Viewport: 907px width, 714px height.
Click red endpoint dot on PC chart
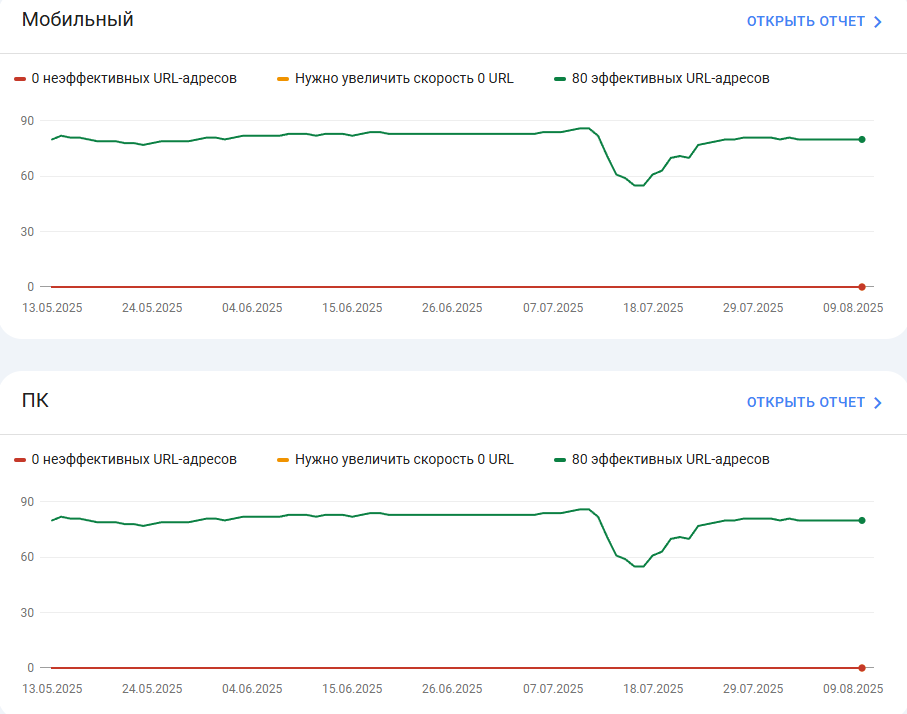pyautogui.click(x=862, y=668)
